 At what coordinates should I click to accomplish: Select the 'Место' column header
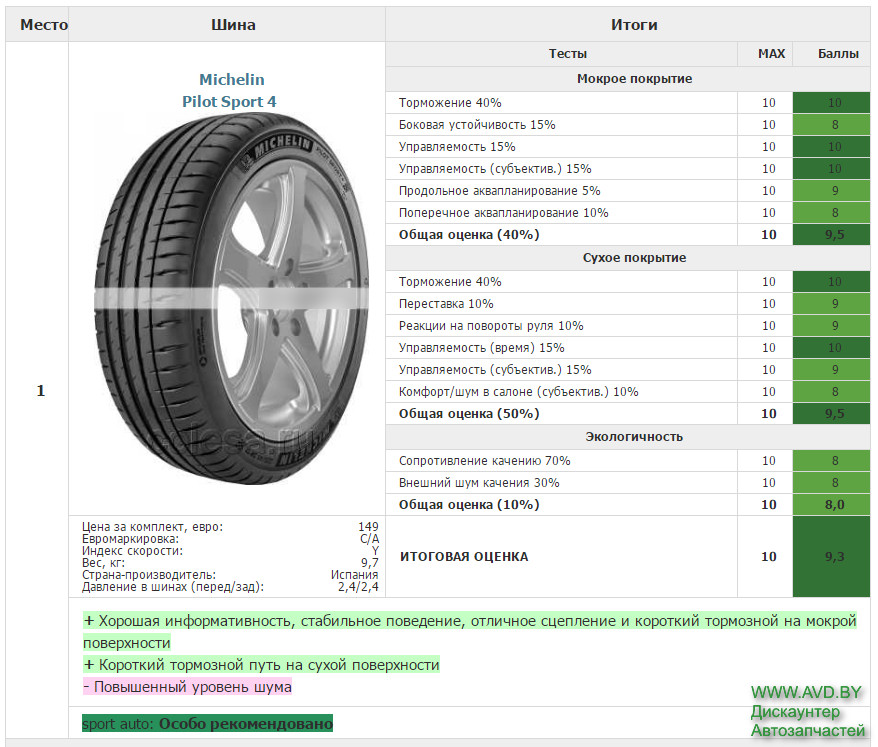click(x=44, y=25)
